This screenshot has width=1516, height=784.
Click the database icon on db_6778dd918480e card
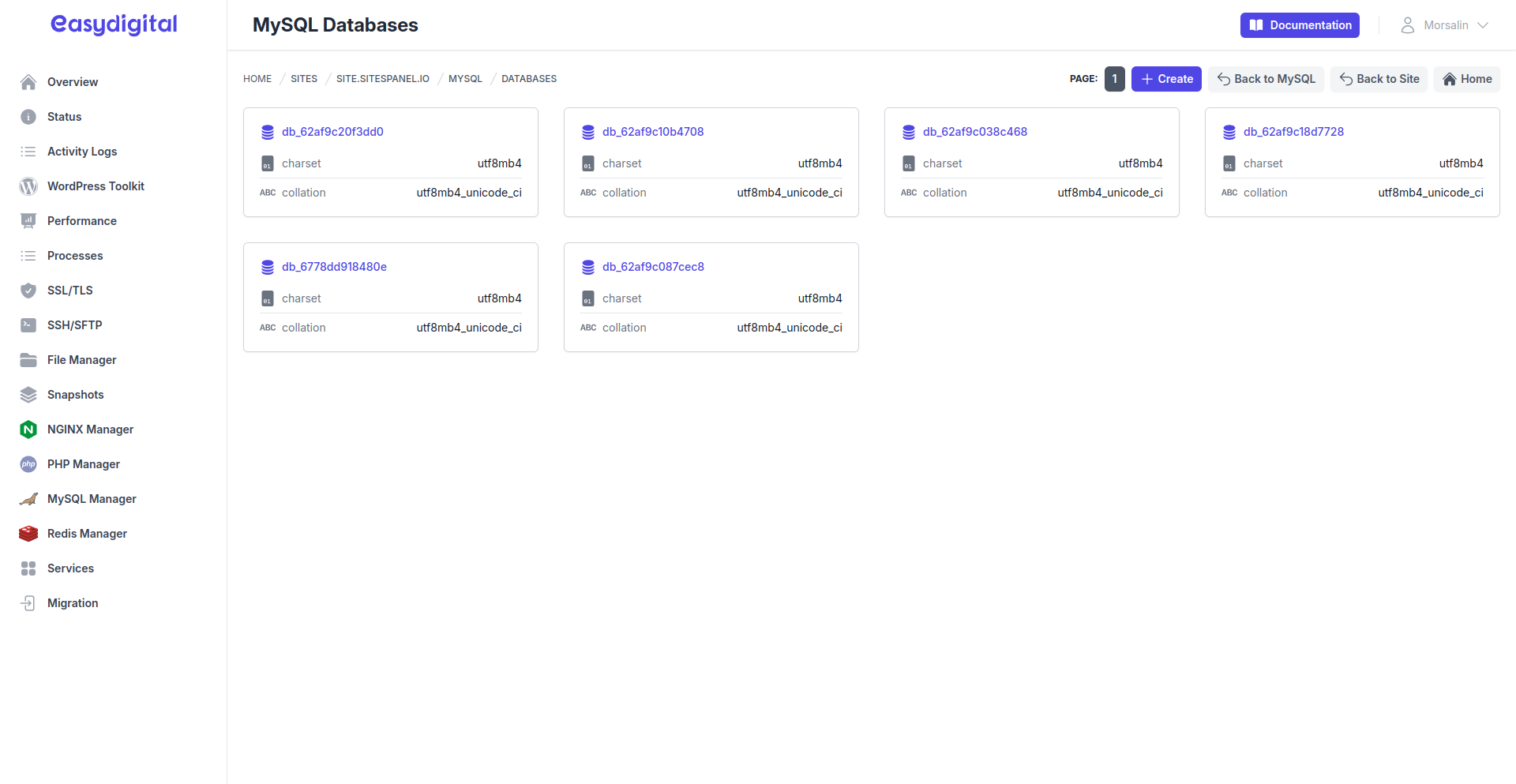click(268, 267)
